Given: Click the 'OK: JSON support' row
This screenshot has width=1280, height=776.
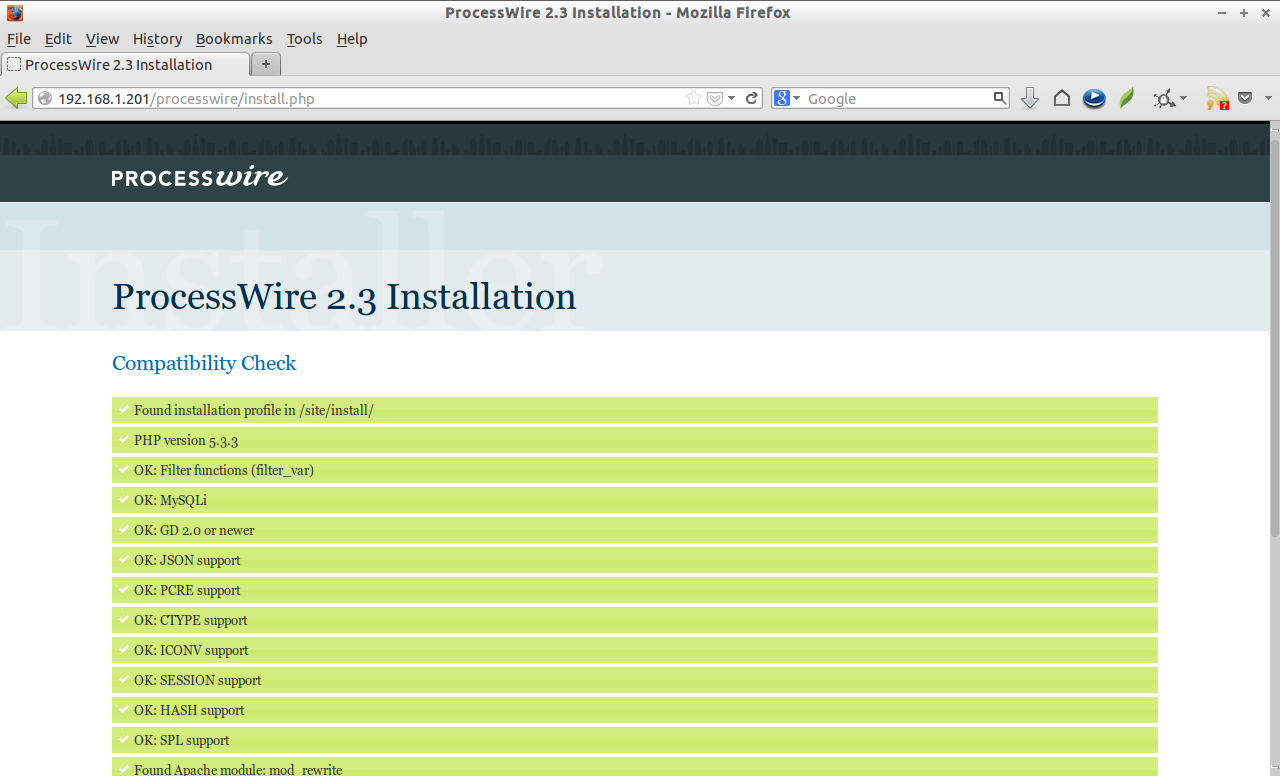Looking at the screenshot, I should click(x=635, y=560).
